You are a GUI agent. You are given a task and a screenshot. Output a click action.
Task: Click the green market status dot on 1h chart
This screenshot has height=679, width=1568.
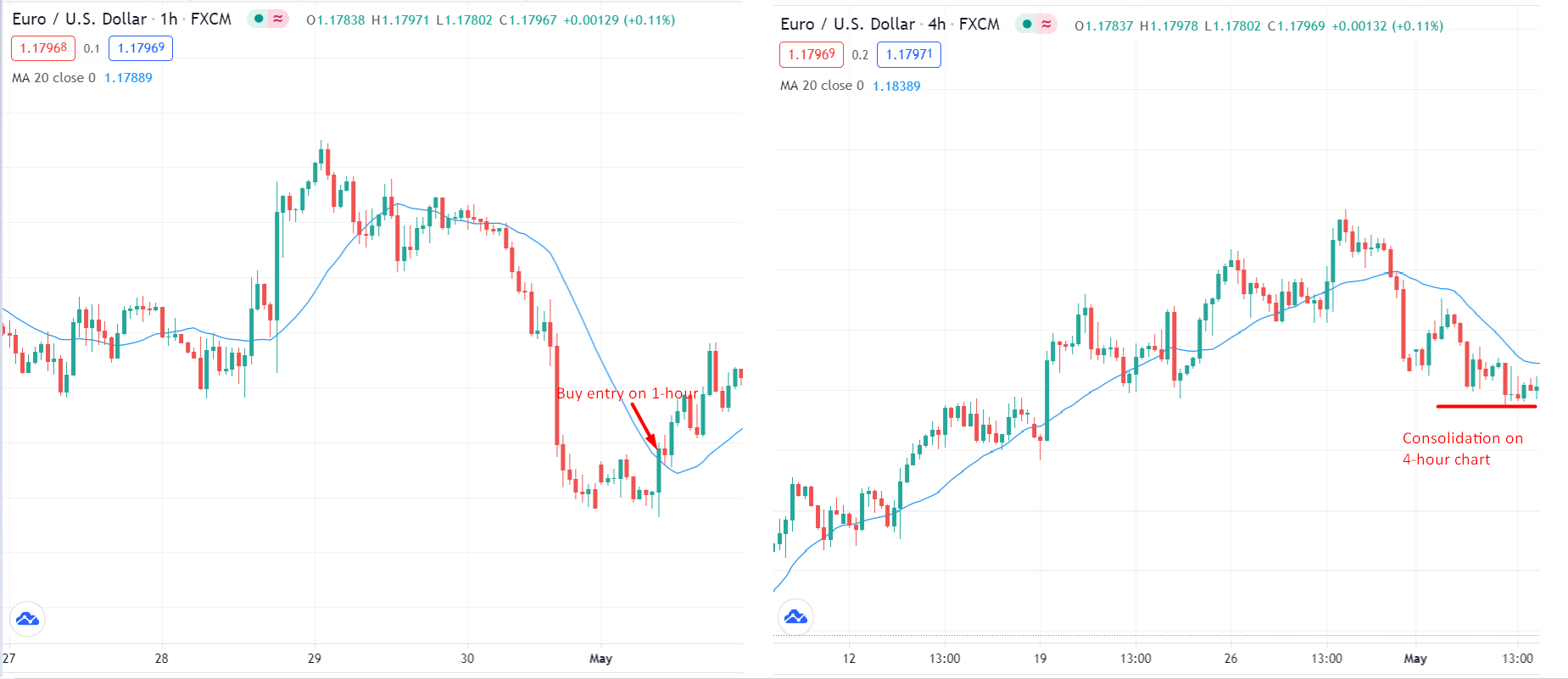tap(259, 19)
